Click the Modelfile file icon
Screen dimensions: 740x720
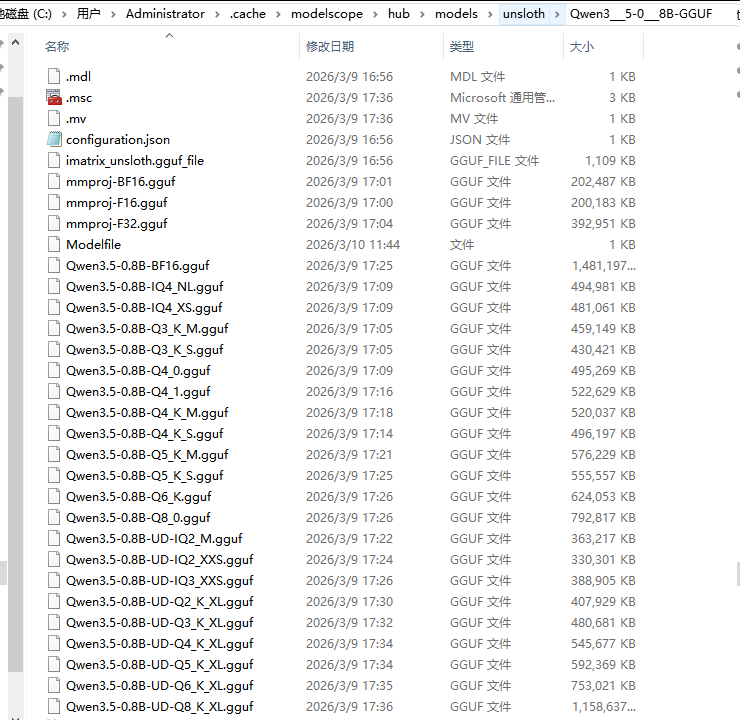click(54, 244)
